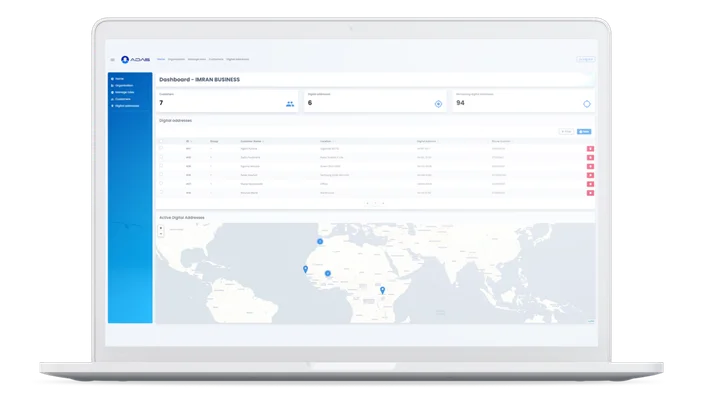The height and width of the screenshot is (398, 704).
Task: Check the third row checkbox in table
Action: pos(161,166)
